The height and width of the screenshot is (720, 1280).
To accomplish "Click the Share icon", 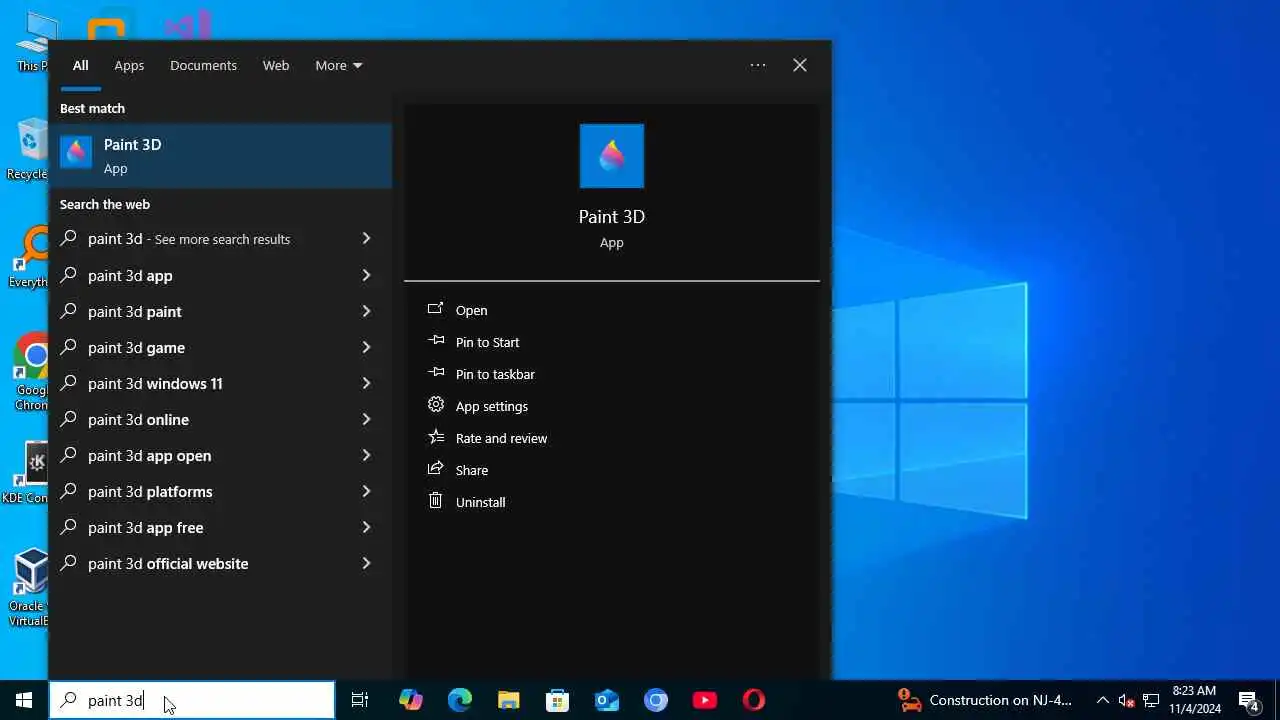I will pos(435,469).
